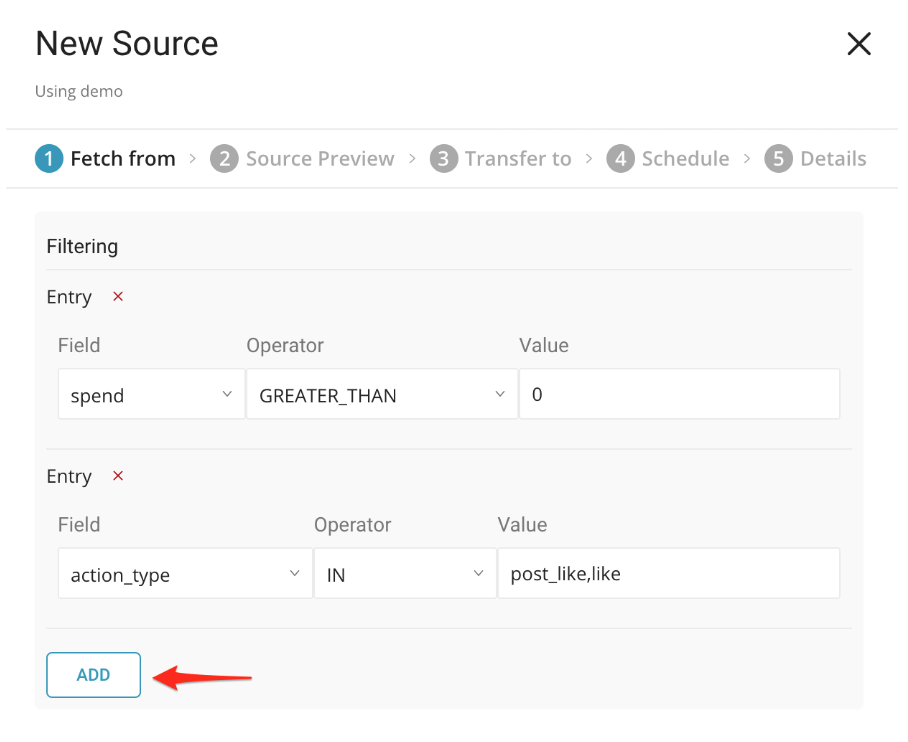Click the step 2 number badge
The width and height of the screenshot is (908, 742).
(x=224, y=159)
